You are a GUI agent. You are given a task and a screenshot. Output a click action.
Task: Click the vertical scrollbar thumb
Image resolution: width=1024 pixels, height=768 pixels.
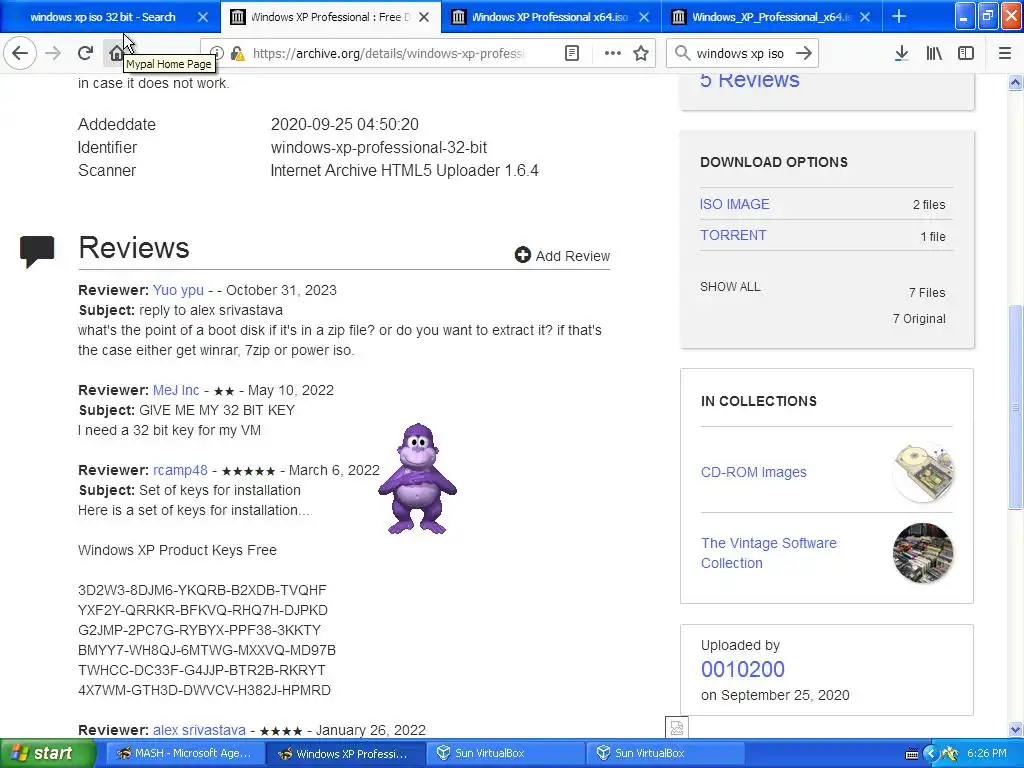click(x=1015, y=407)
